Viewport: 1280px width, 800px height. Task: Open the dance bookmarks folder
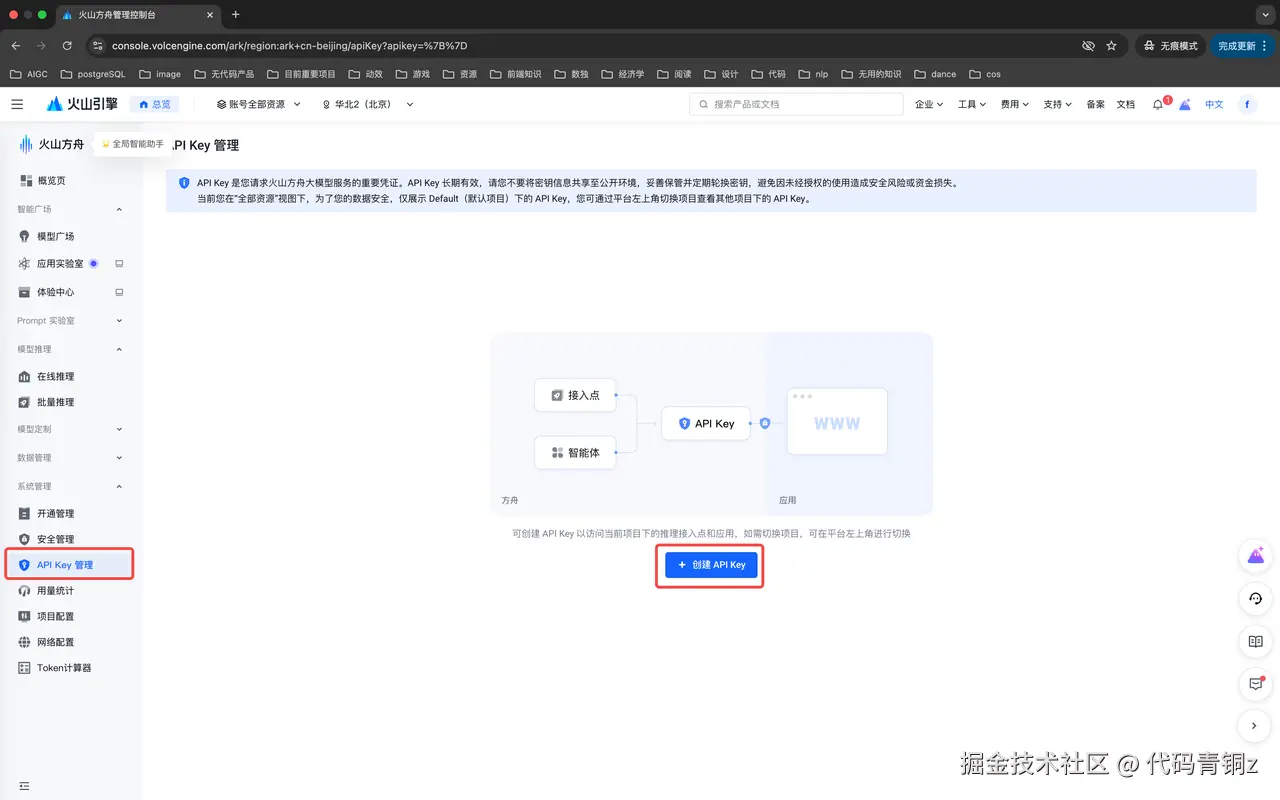pyautogui.click(x=935, y=74)
